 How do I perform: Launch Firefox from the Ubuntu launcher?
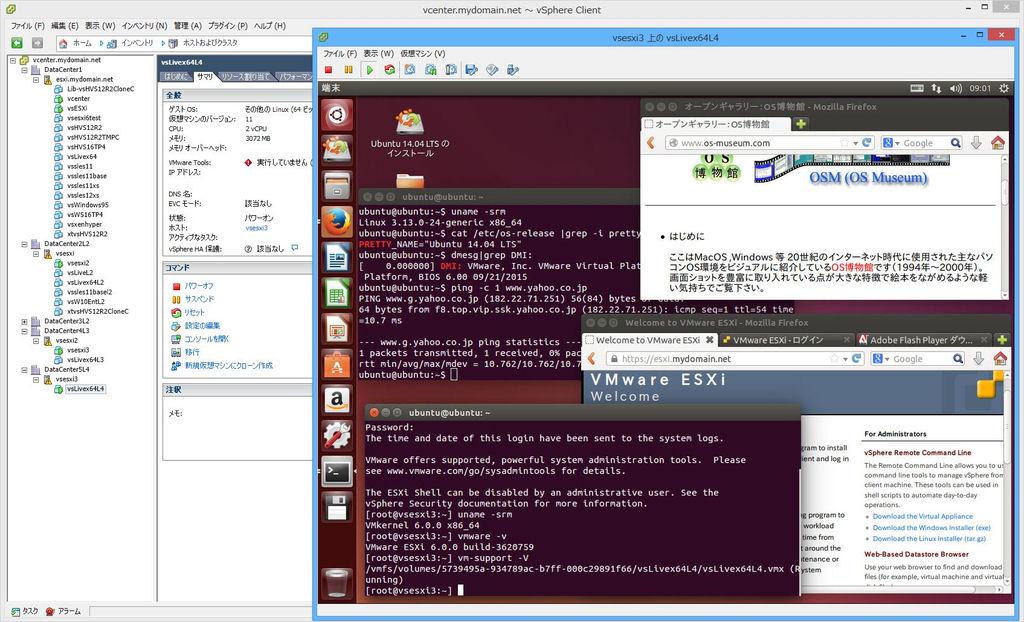pos(337,222)
